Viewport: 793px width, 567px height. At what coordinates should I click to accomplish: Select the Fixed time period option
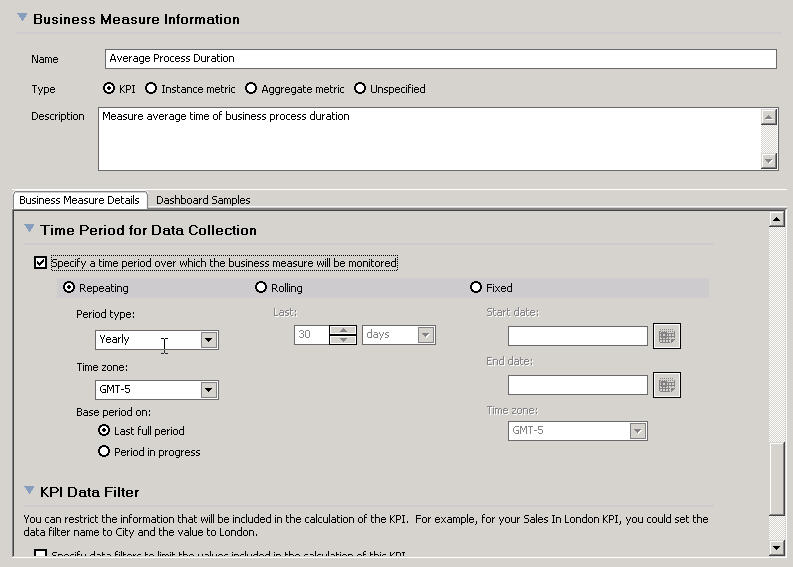click(x=476, y=288)
